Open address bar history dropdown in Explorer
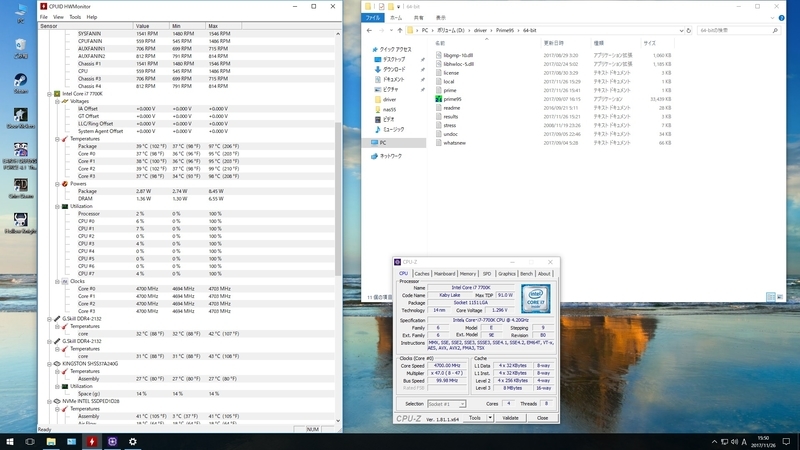This screenshot has width=800, height=450. pyautogui.click(x=681, y=31)
